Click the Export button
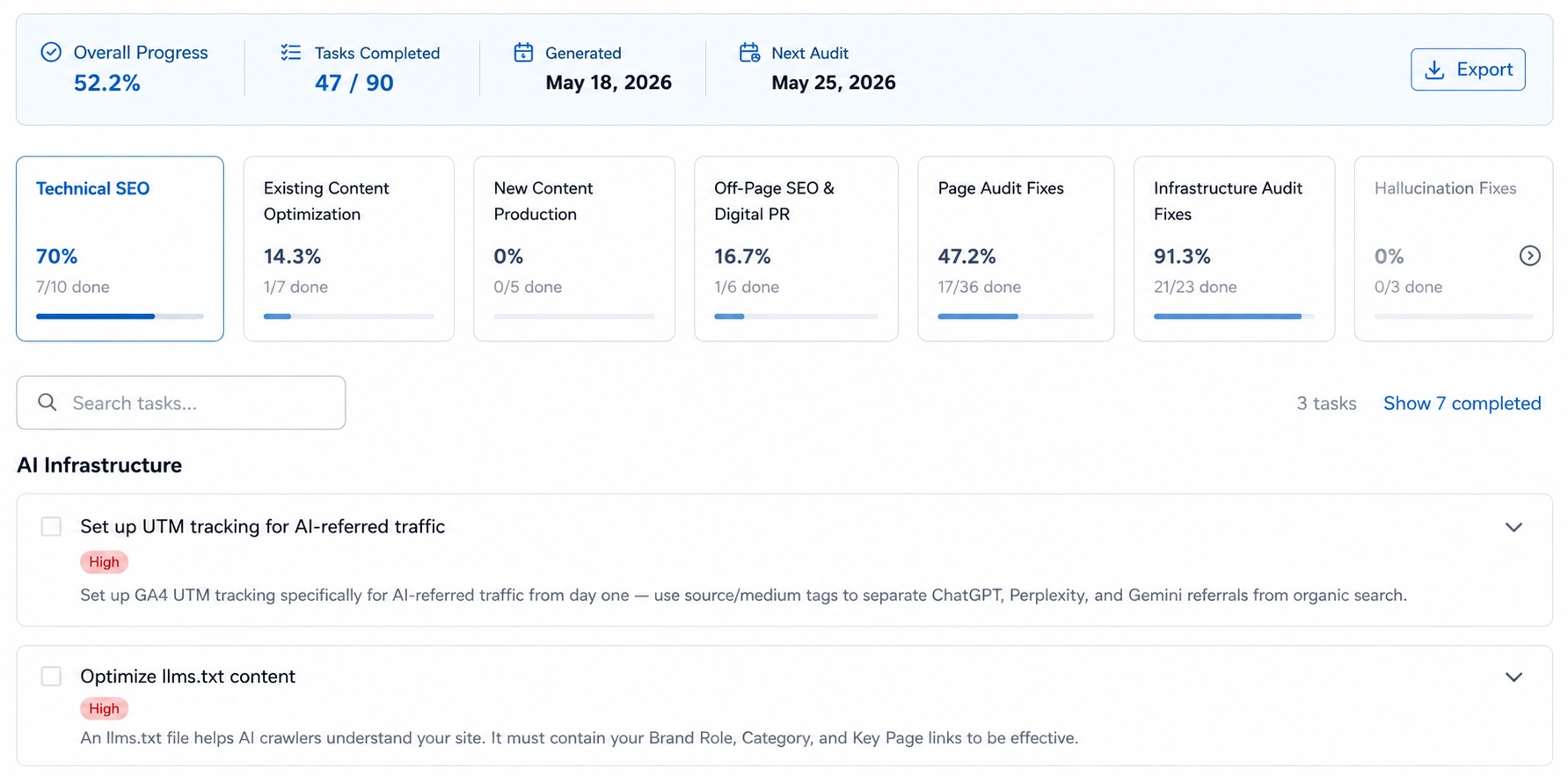Screen dimensions: 1568x776 tap(1468, 70)
